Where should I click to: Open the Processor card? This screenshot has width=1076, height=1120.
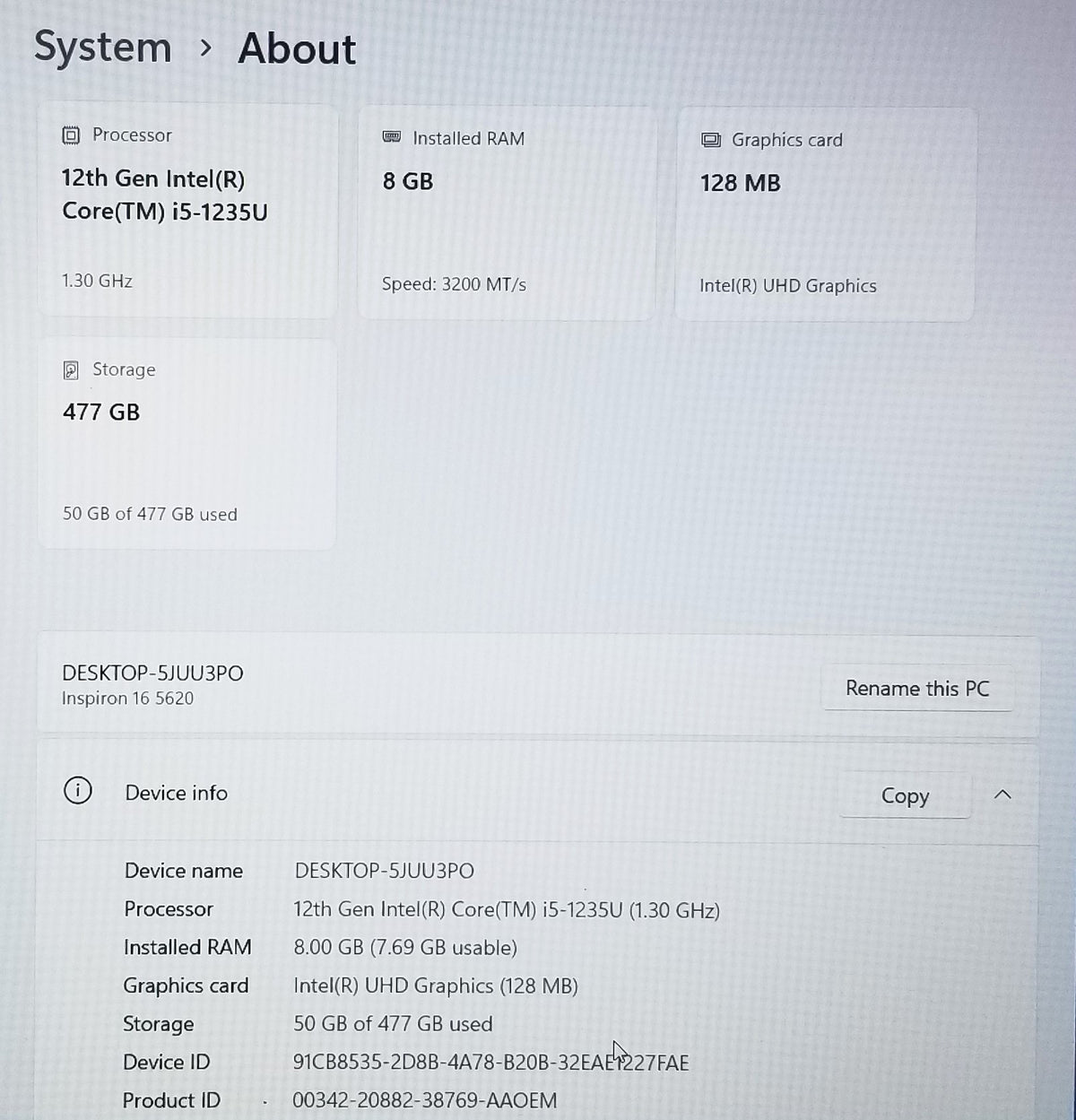point(187,210)
